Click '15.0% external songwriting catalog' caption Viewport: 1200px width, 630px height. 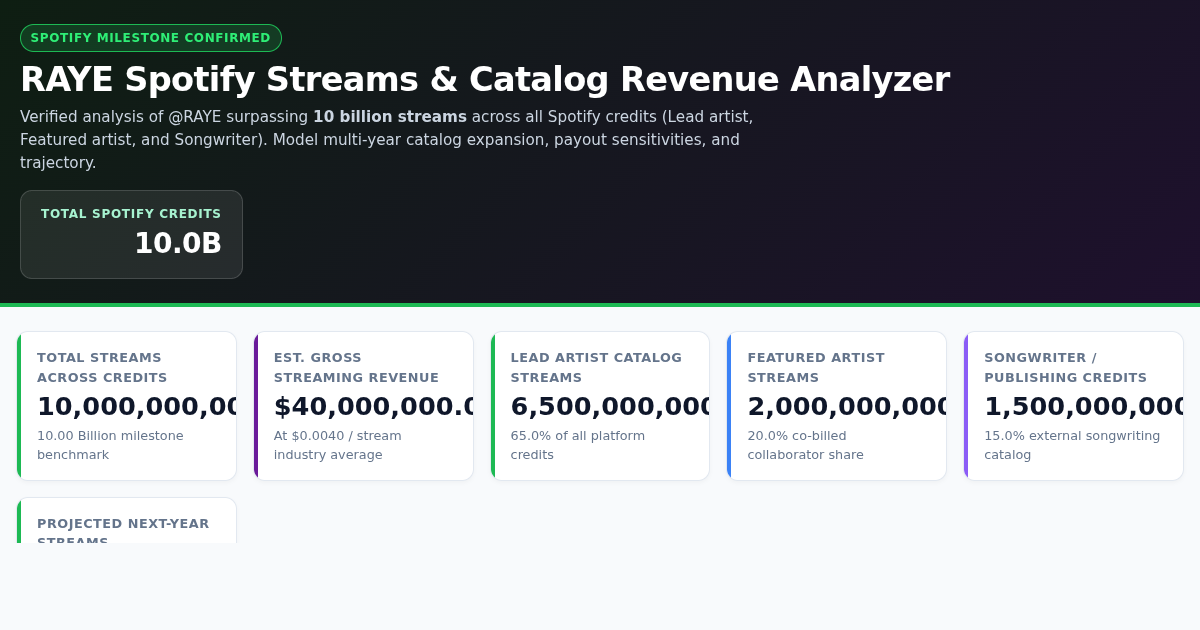click(x=1072, y=445)
